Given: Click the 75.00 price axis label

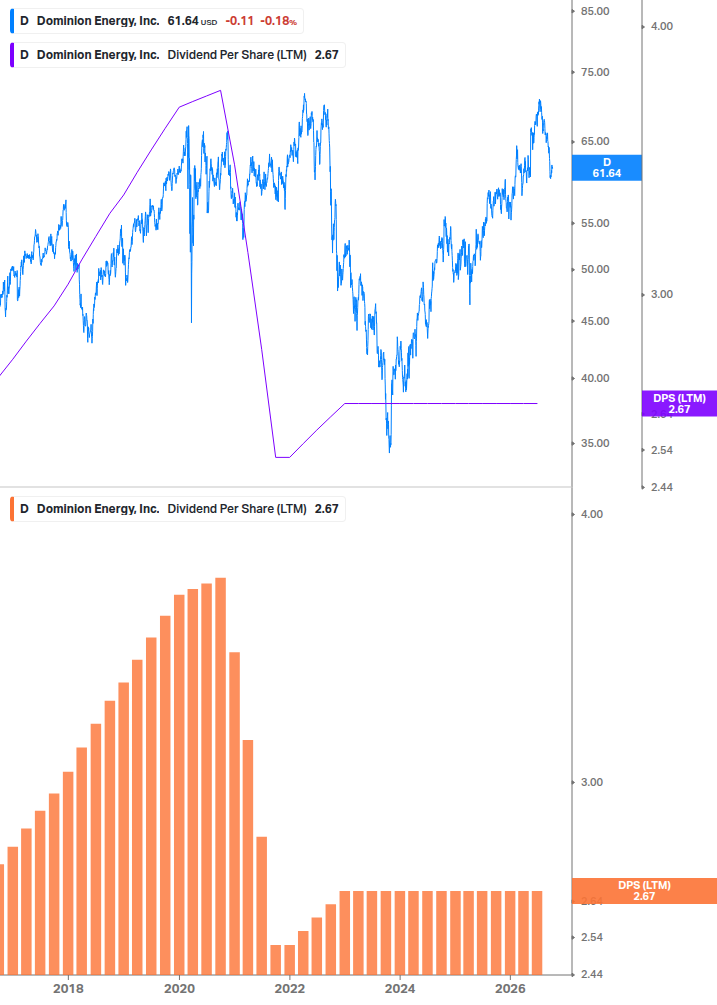Looking at the screenshot, I should point(595,72).
